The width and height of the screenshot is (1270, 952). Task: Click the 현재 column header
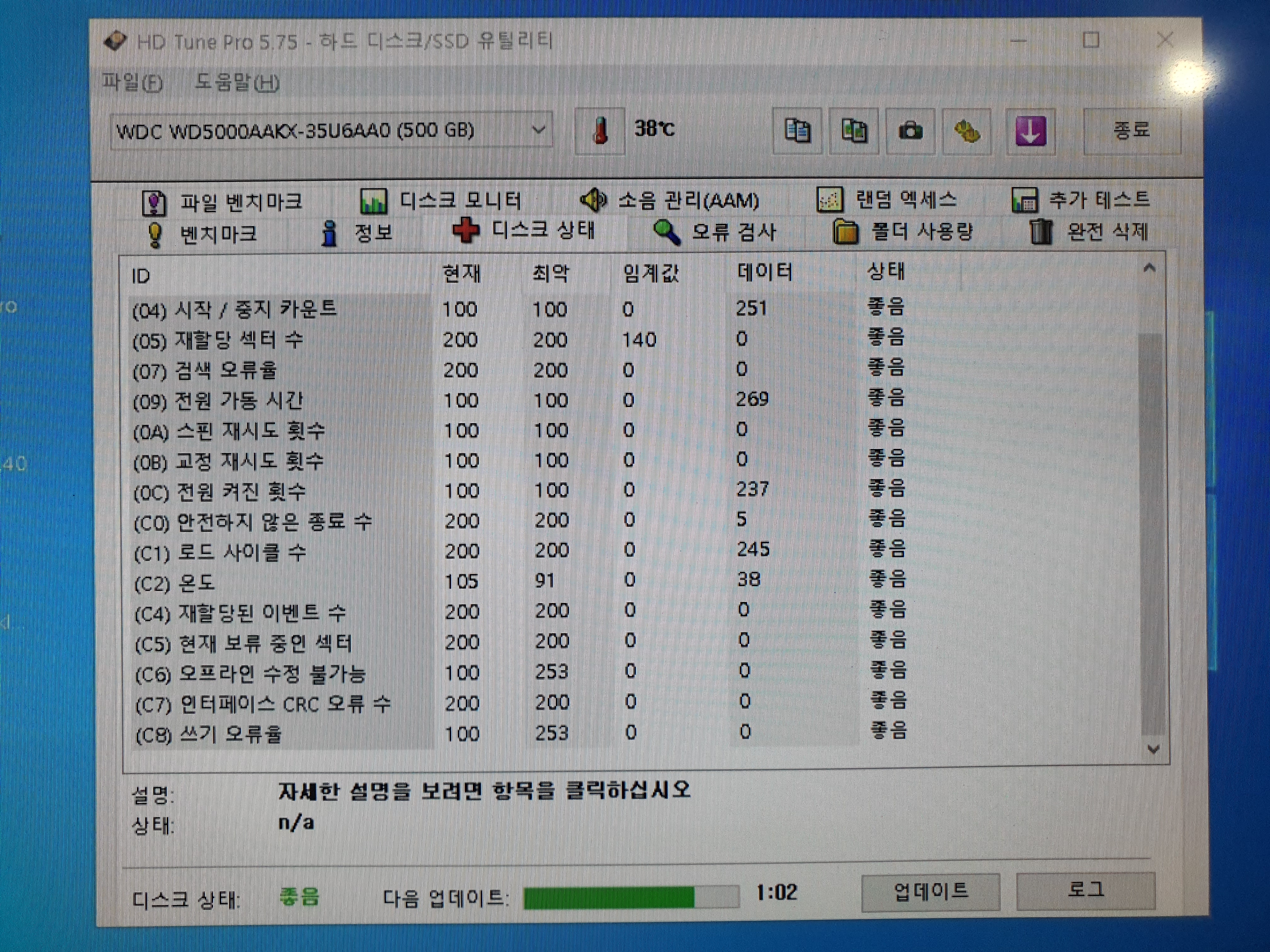click(462, 274)
